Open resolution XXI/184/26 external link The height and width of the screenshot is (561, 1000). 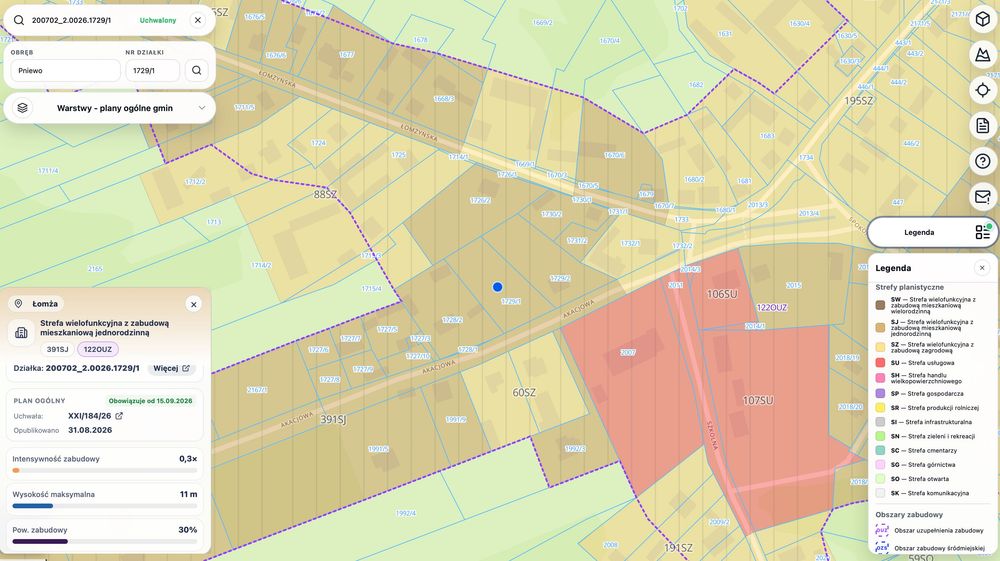pyautogui.click(x=119, y=416)
